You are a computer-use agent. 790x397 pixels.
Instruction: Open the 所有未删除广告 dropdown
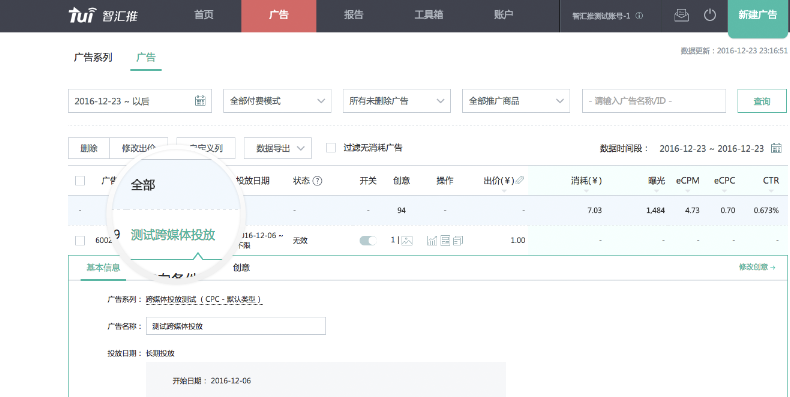tap(397, 101)
